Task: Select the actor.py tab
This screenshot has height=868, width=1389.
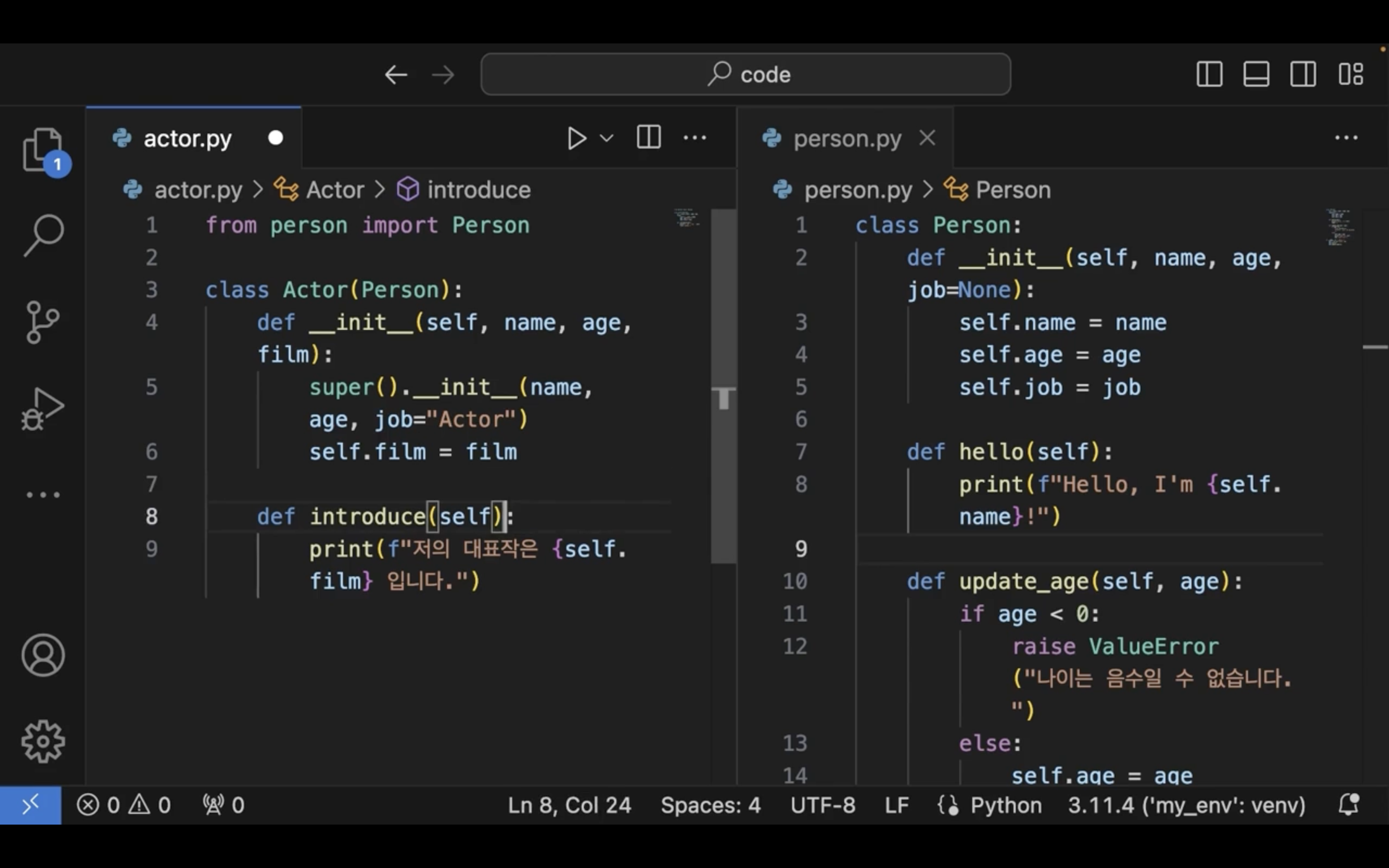Action: (188, 138)
